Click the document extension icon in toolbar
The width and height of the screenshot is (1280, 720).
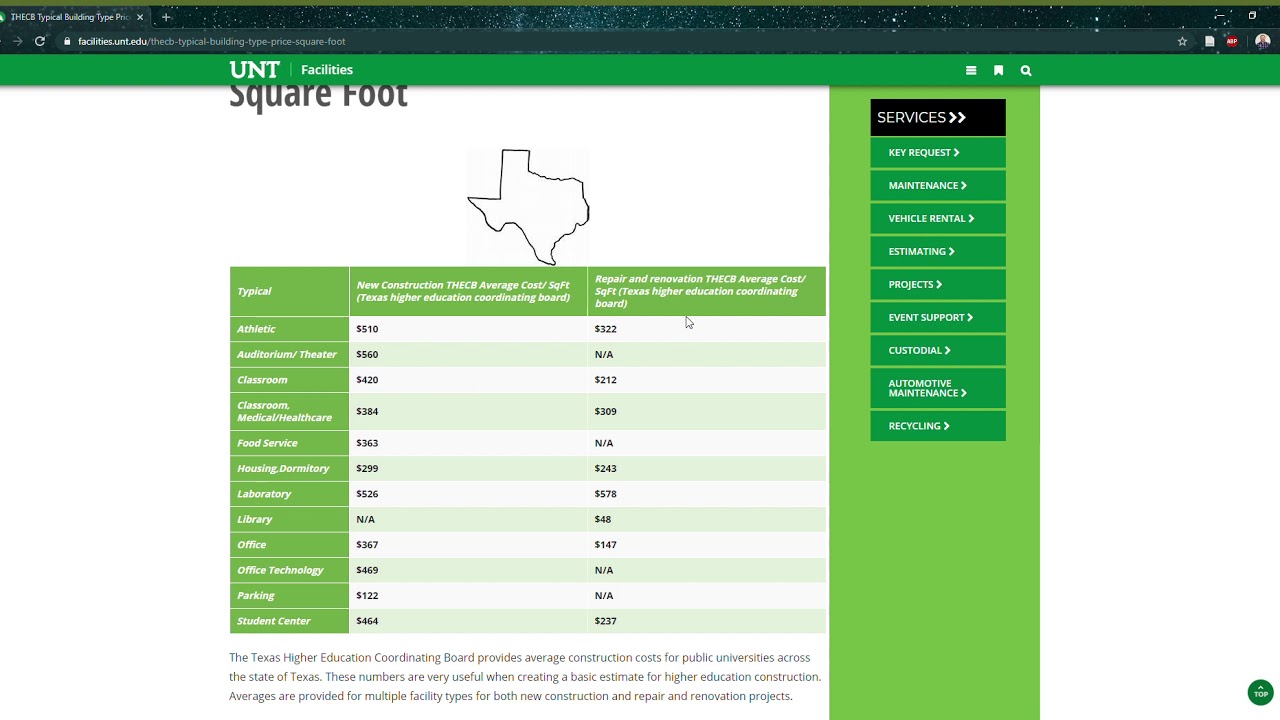tap(1209, 41)
